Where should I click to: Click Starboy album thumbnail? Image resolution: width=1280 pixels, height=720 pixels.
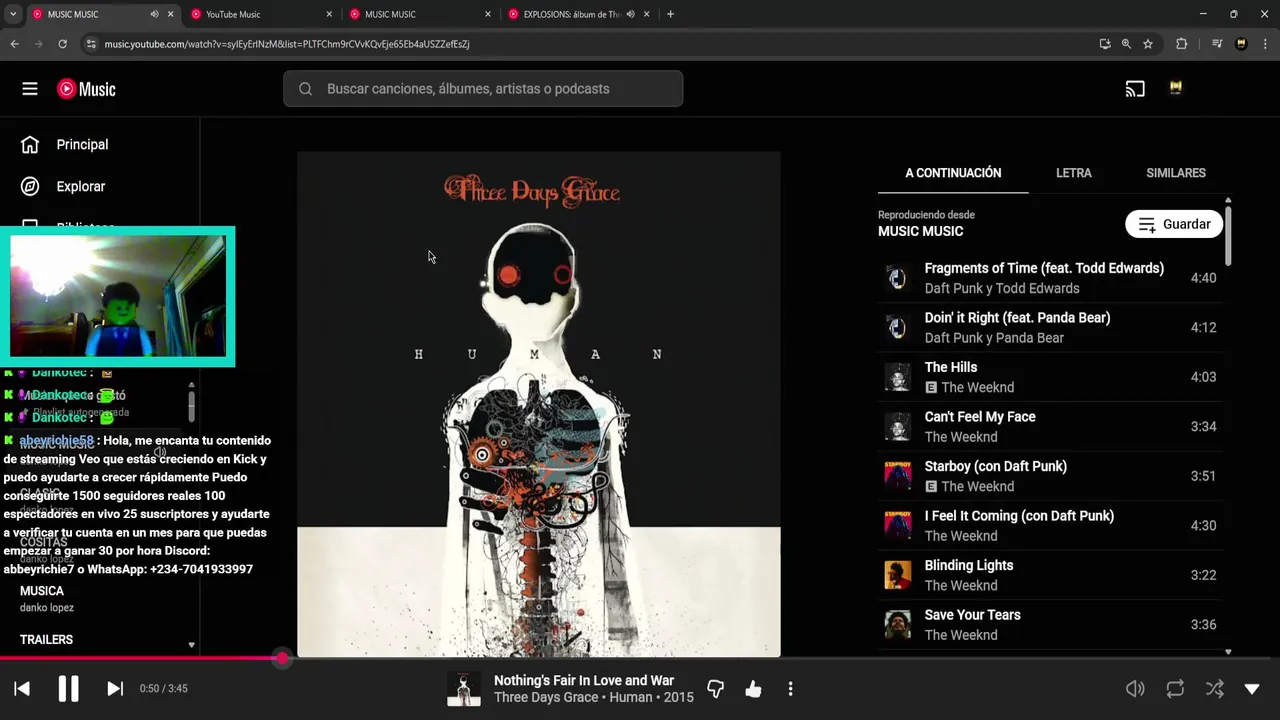coord(897,476)
